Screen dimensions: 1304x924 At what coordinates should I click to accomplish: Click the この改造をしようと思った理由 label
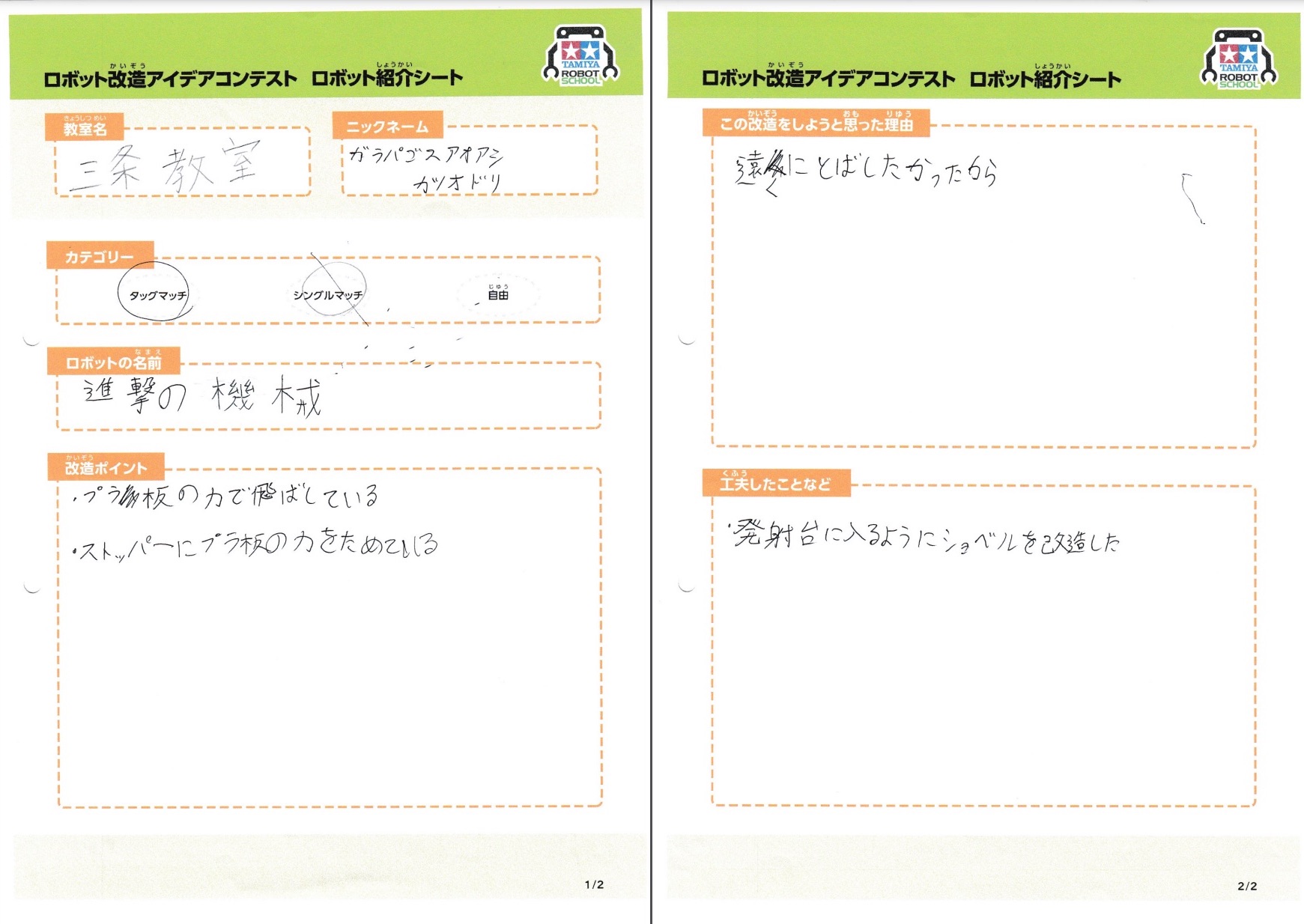point(816,123)
